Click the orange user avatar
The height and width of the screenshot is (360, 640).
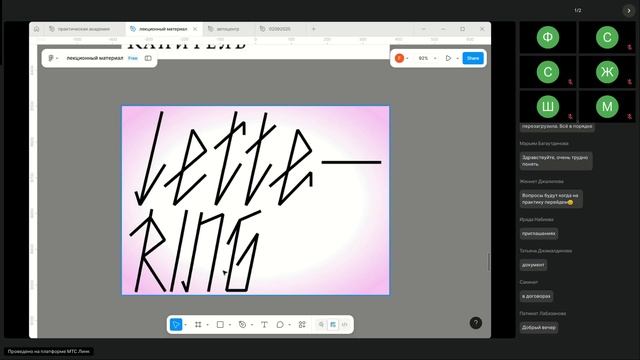pos(400,58)
